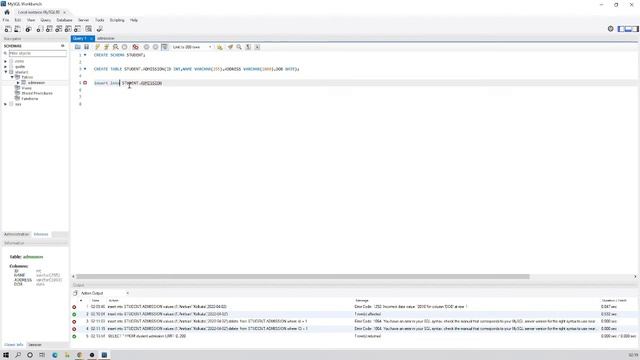Create a new view icon in main toolbar
This screenshot has height=360, width=640.
point(58,29)
